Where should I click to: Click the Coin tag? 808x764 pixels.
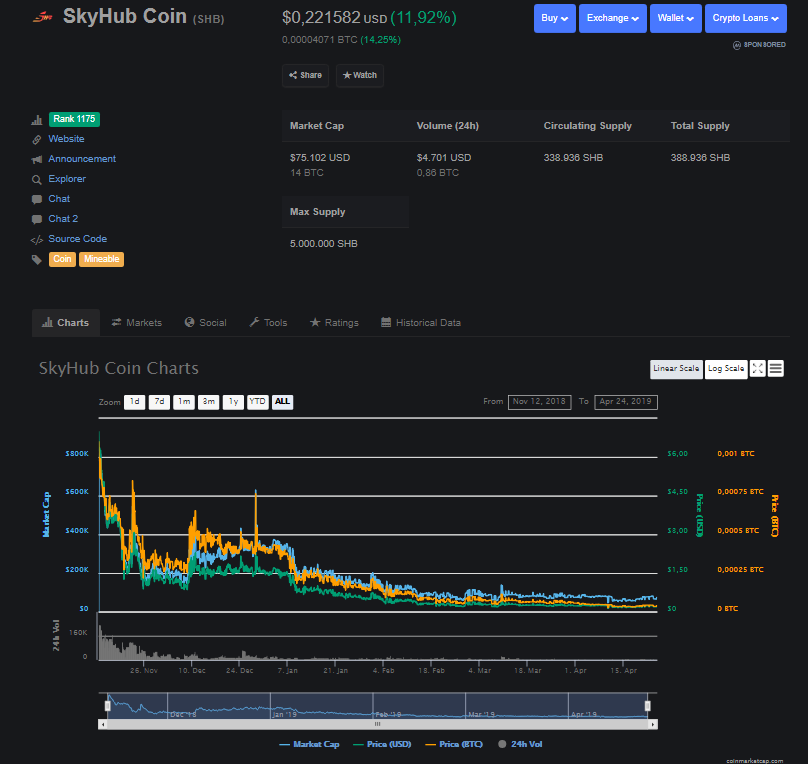[x=62, y=259]
